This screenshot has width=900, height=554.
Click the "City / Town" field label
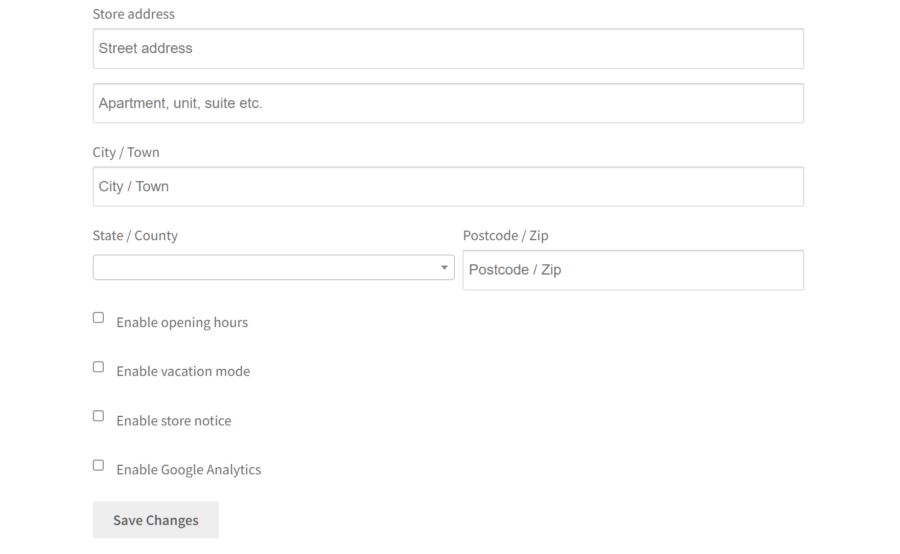pyautogui.click(x=126, y=153)
